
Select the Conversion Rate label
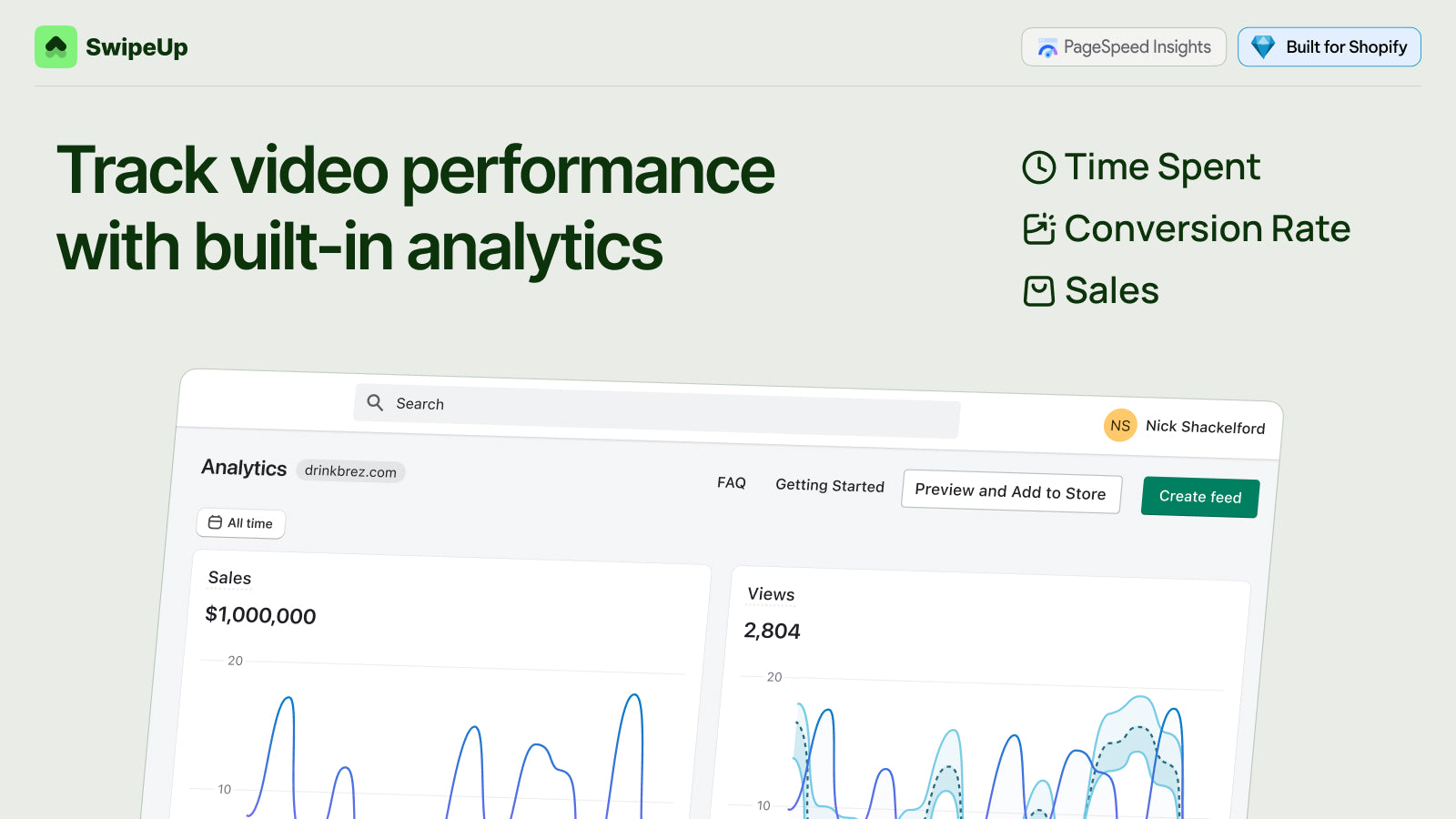pyautogui.click(x=1208, y=229)
